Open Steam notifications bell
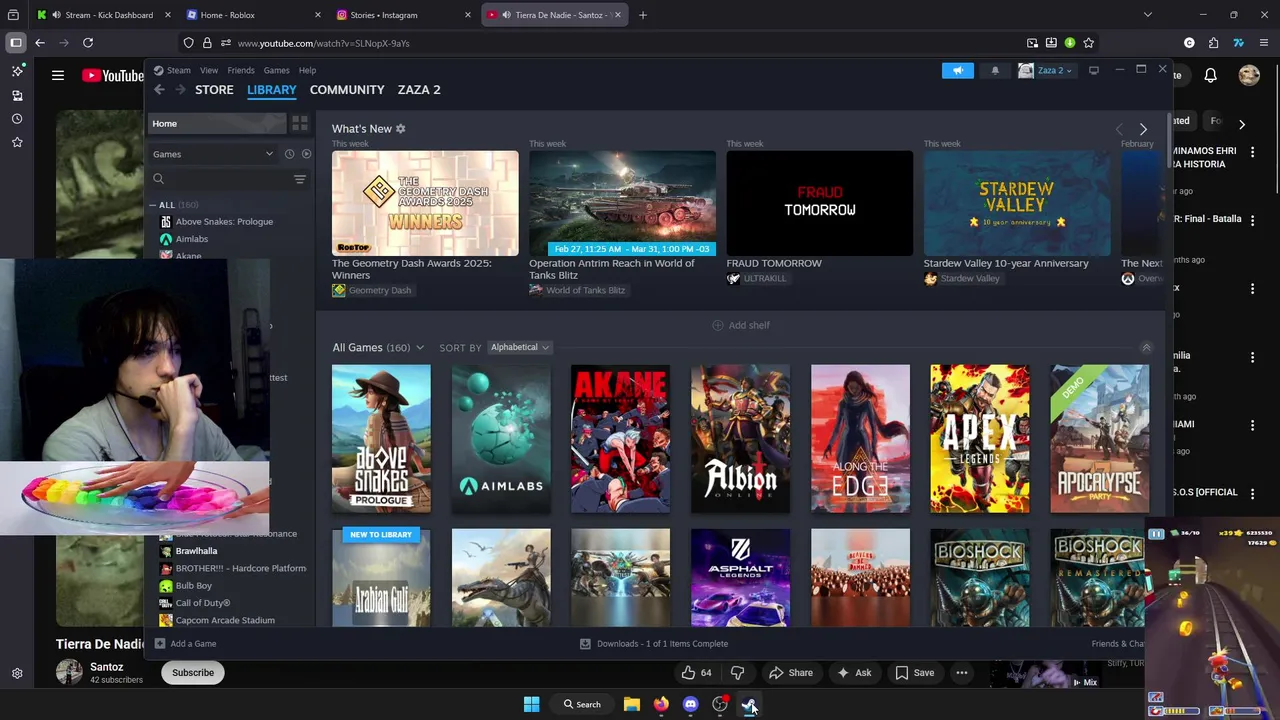 (x=995, y=70)
